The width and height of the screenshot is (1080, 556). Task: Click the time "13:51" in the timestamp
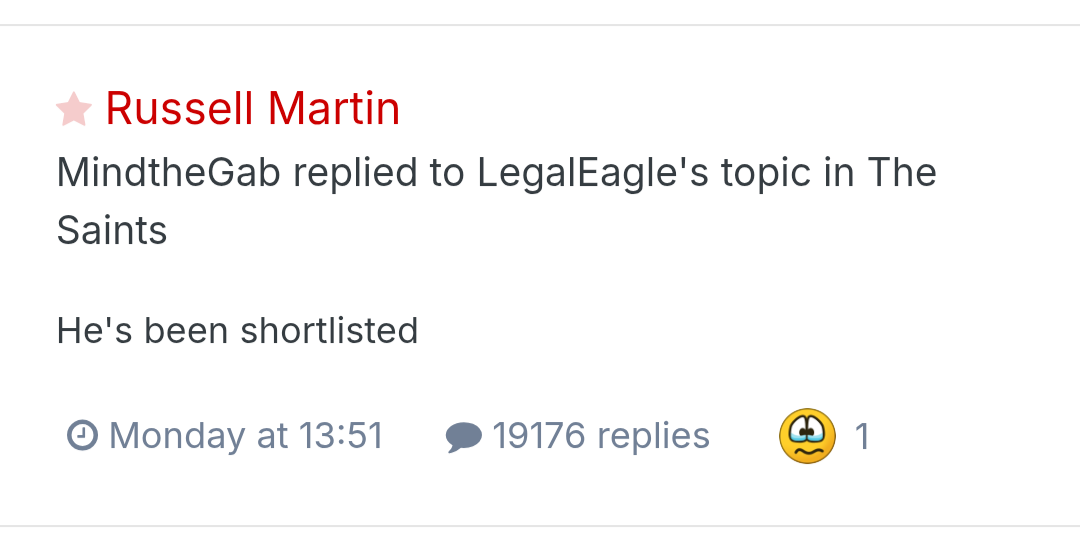(341, 436)
